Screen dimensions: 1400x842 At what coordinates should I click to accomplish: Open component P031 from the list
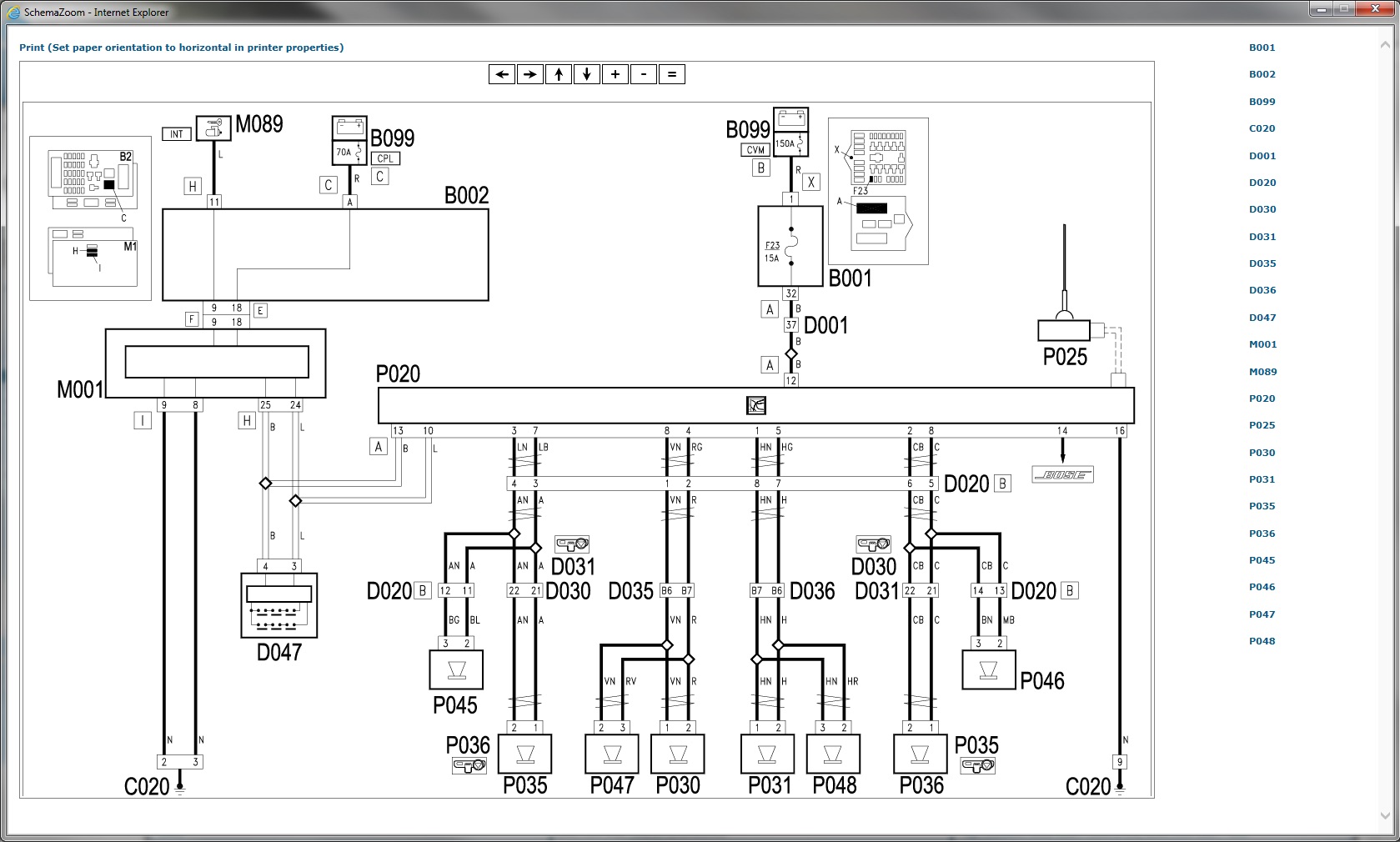[x=1262, y=479]
